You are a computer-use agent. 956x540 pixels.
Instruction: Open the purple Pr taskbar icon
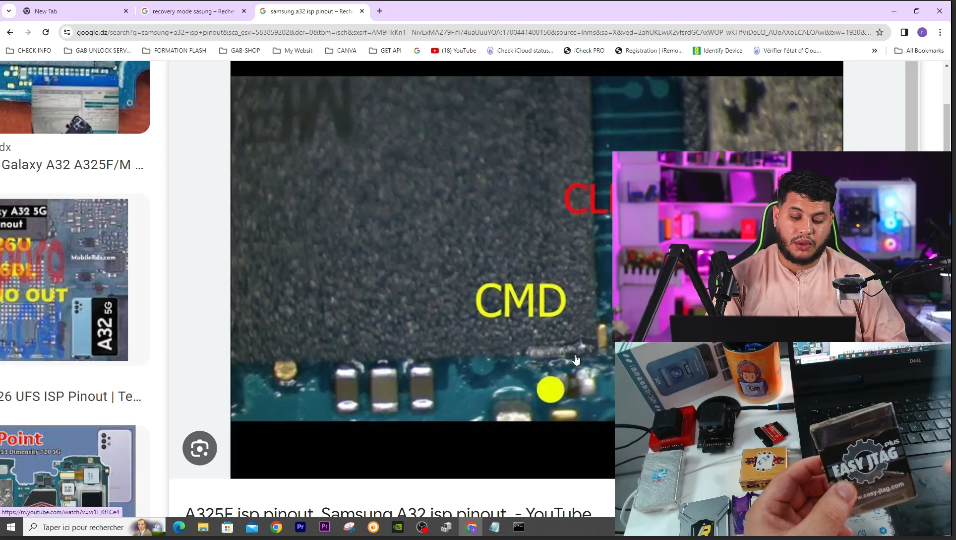click(x=324, y=527)
